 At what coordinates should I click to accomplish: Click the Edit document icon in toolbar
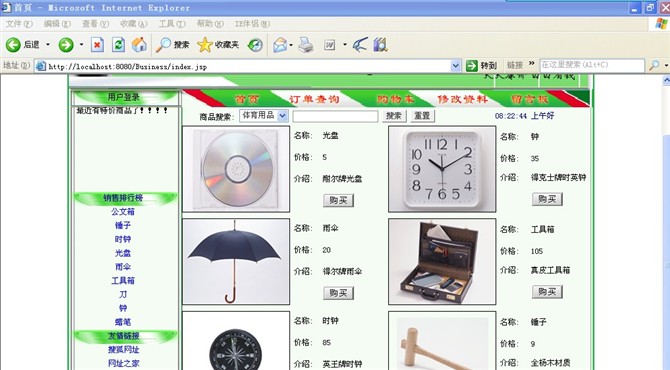pos(329,44)
